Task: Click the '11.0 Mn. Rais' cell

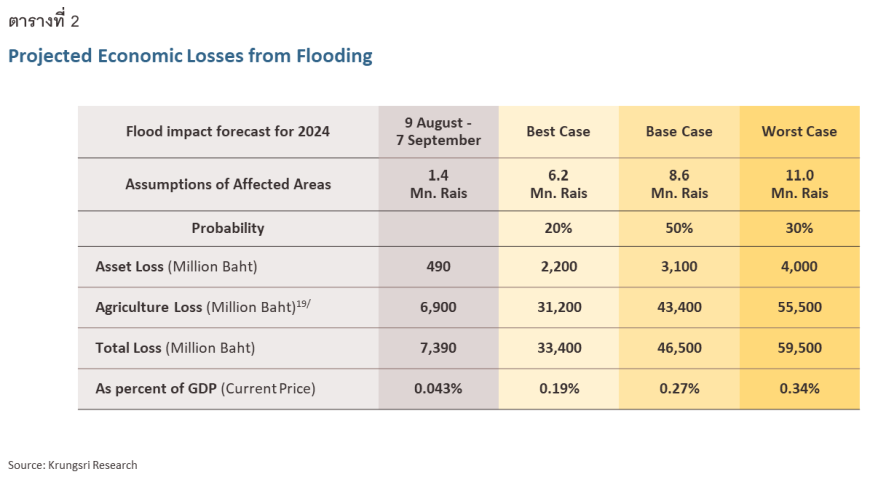Action: click(799, 184)
